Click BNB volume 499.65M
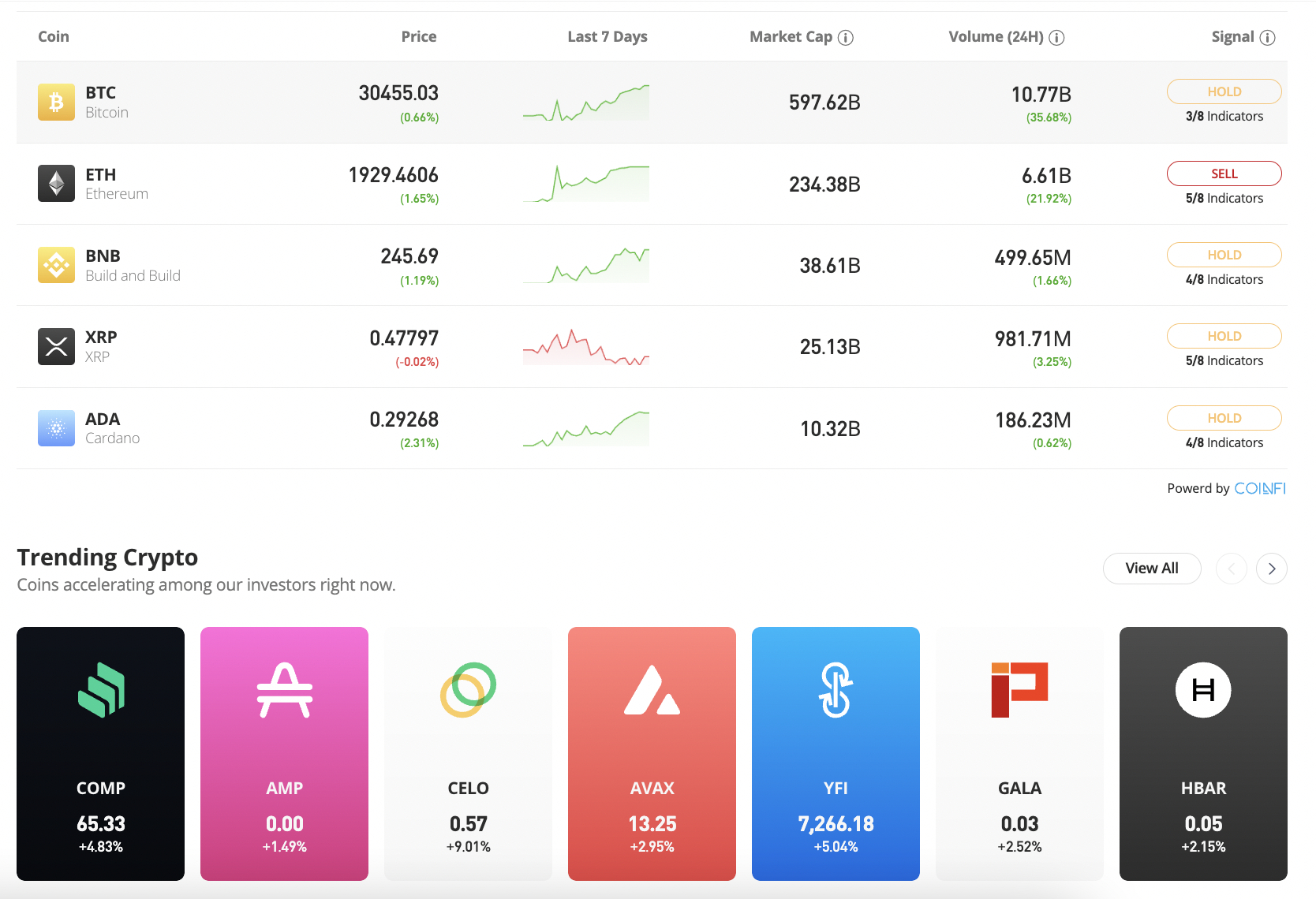This screenshot has height=899, width=1316. click(1033, 258)
